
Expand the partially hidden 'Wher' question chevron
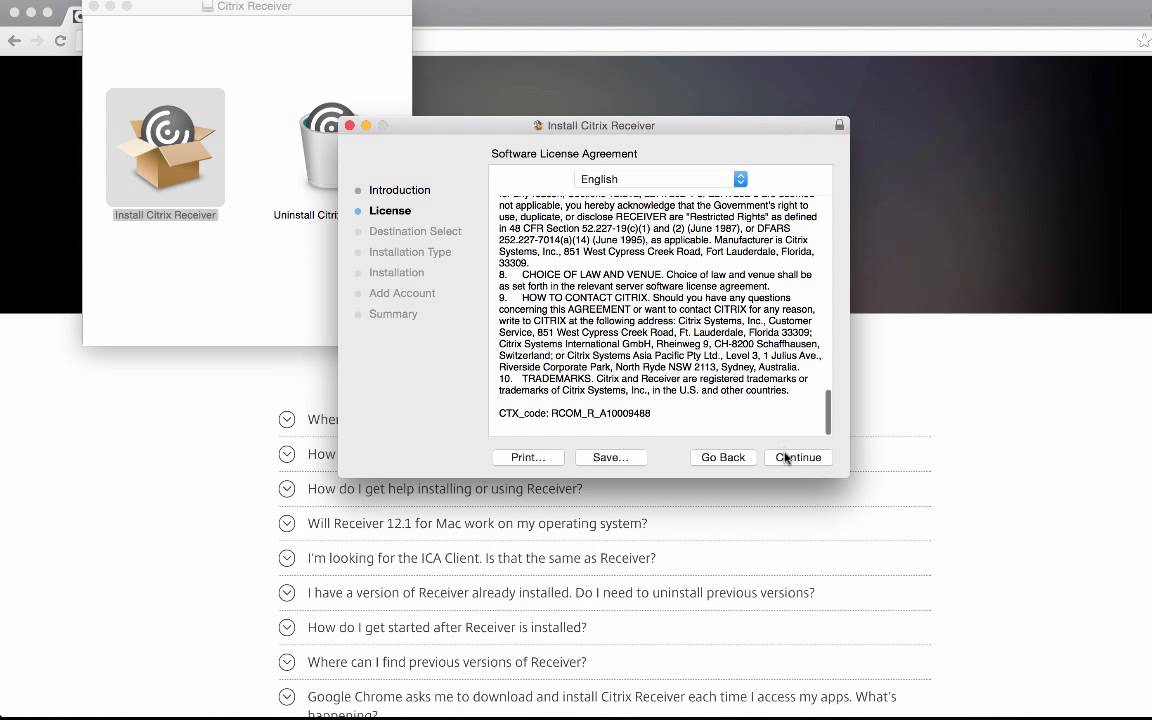pos(287,419)
